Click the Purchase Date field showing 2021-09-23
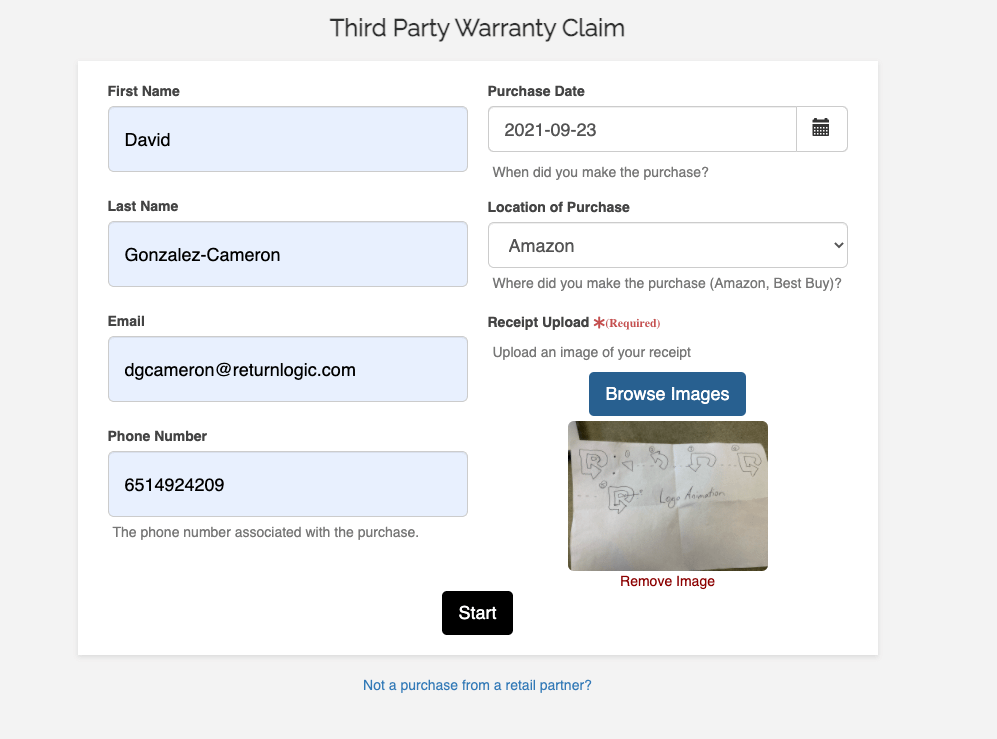The height and width of the screenshot is (739, 997). point(641,129)
